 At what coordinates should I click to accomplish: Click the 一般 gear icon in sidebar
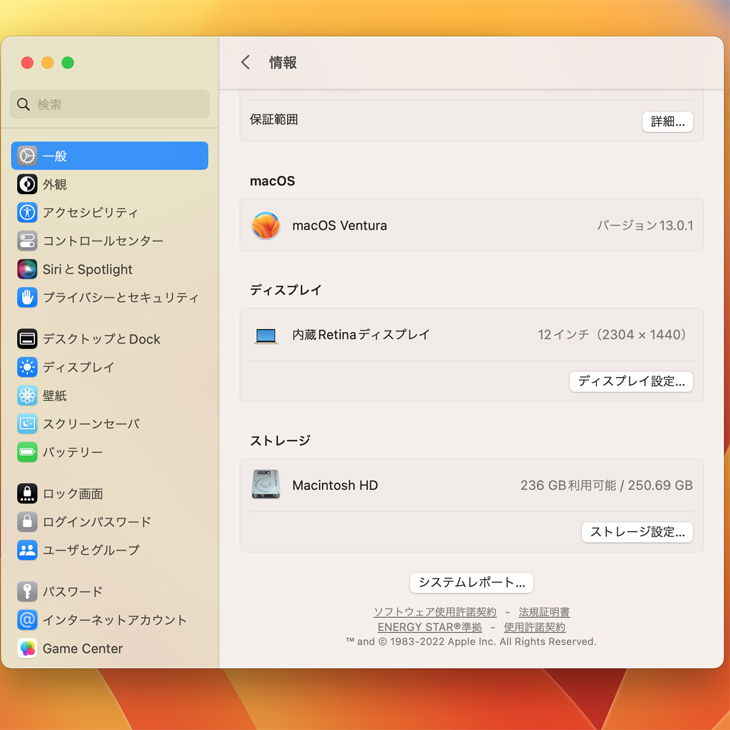(27, 155)
